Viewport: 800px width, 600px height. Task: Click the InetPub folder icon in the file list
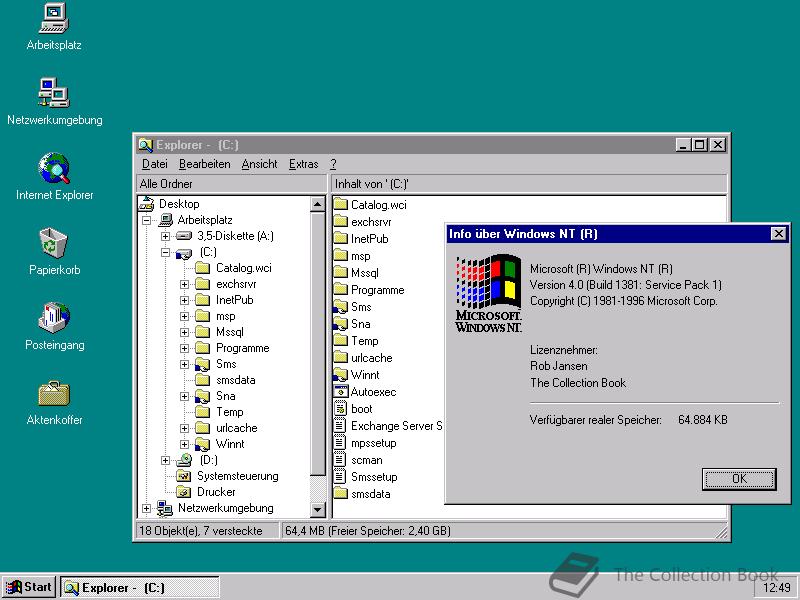340,238
